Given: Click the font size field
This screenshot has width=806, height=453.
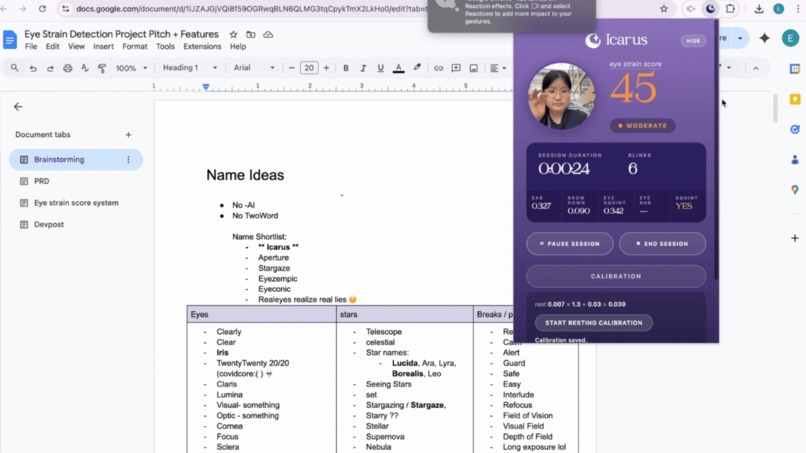Looking at the screenshot, I should point(309,68).
